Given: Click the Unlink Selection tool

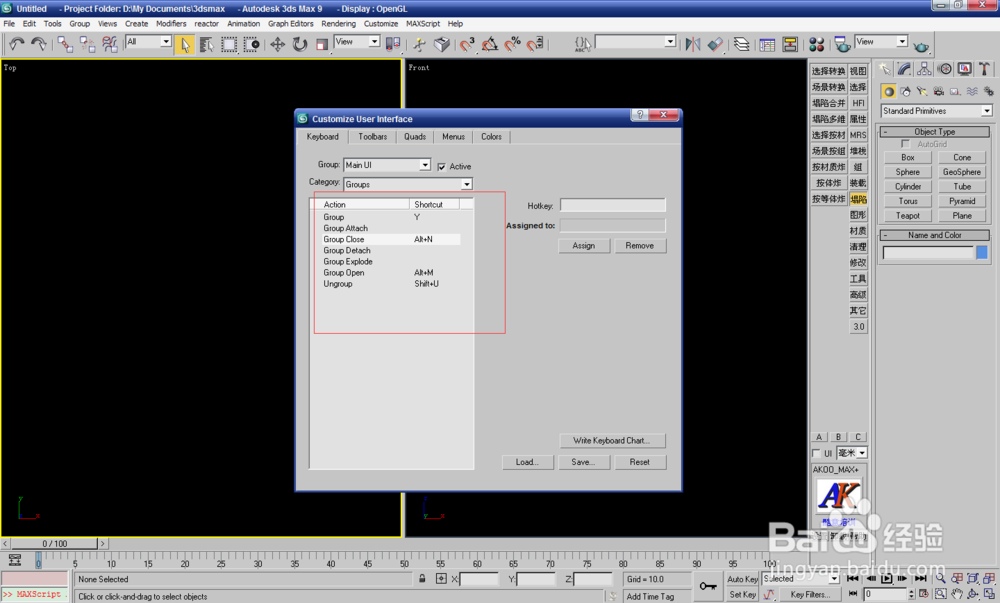Looking at the screenshot, I should [87, 44].
